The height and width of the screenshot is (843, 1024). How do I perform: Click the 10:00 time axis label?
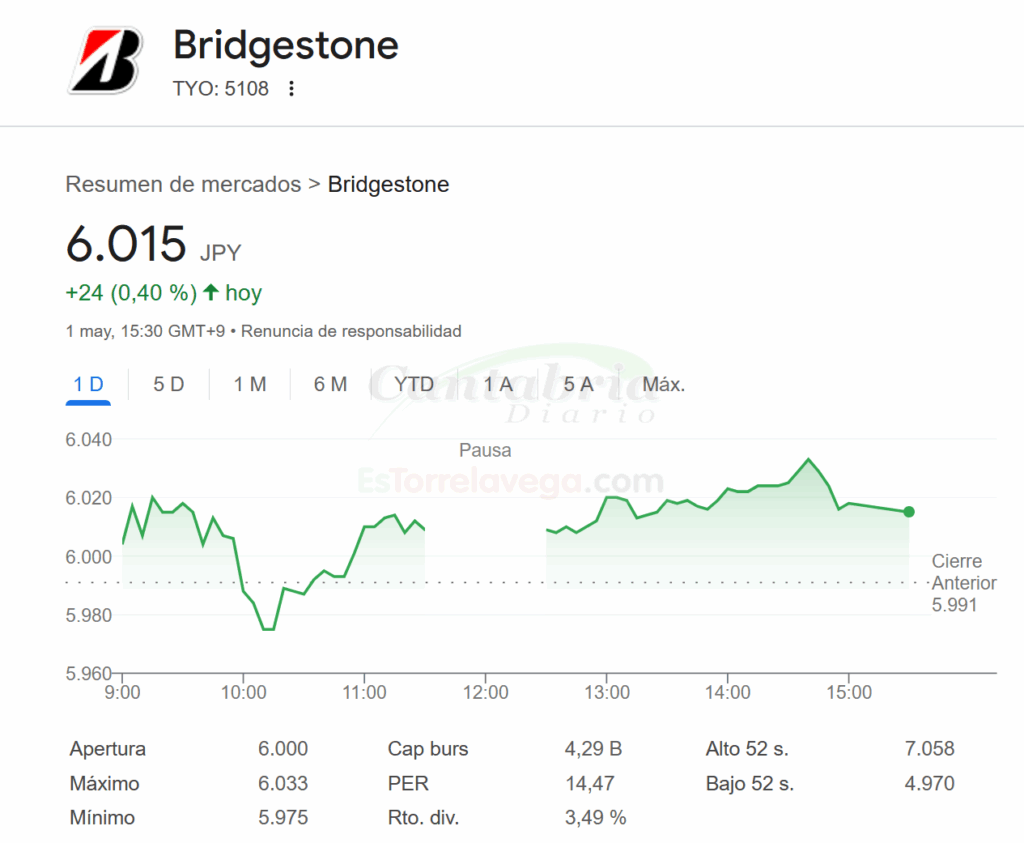[x=244, y=692]
